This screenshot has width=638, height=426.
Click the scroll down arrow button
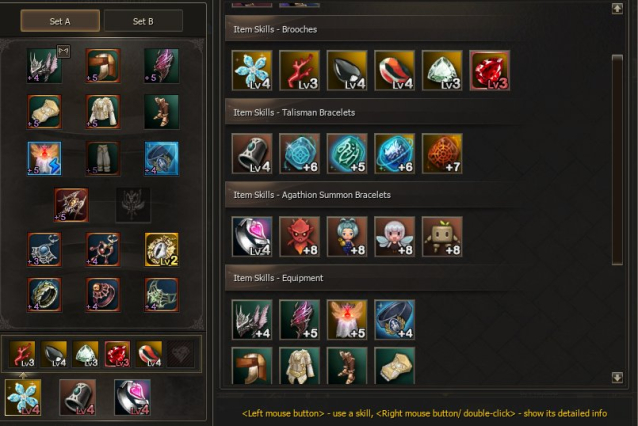pyautogui.click(x=617, y=378)
